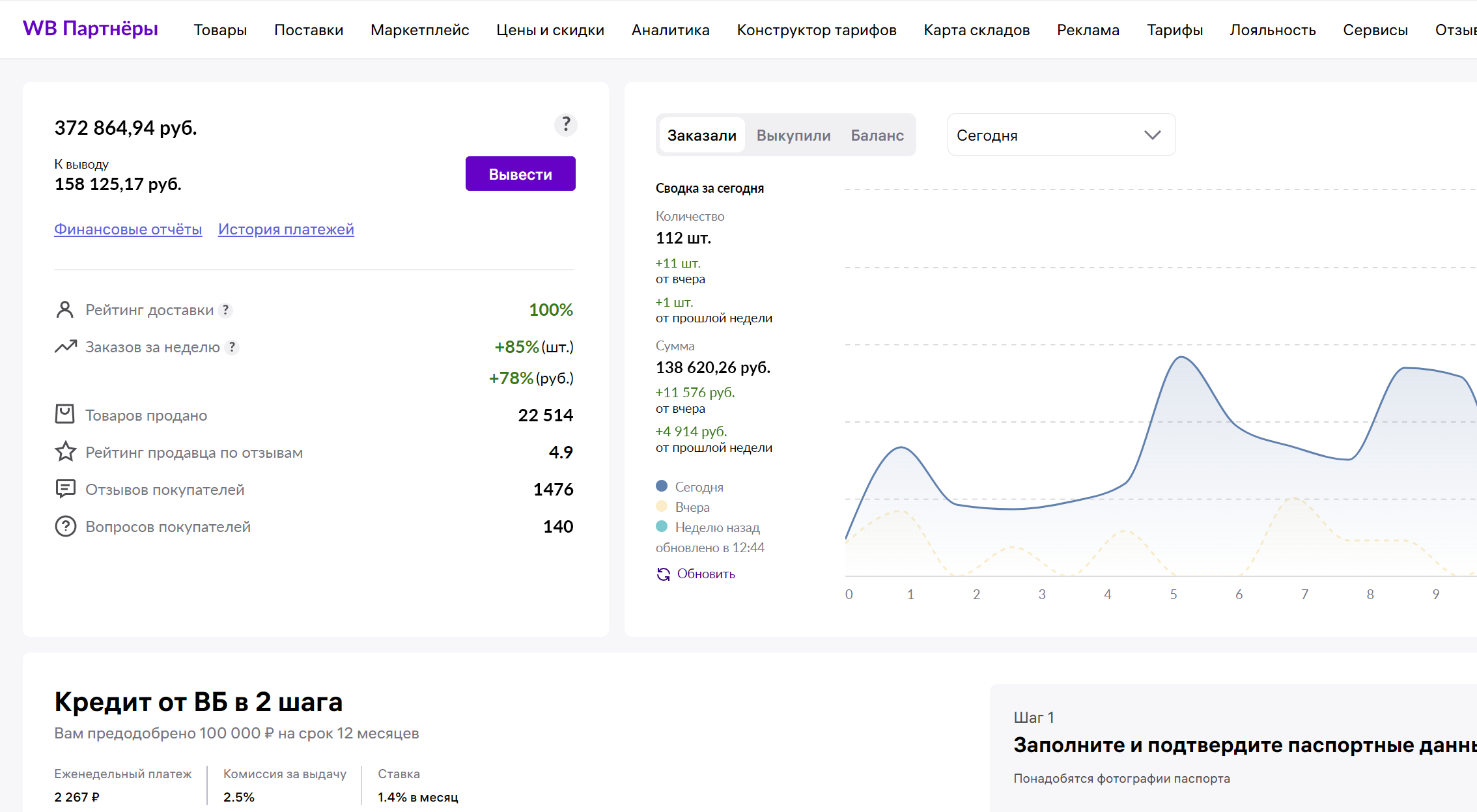Click the balance help question mark icon

[566, 124]
